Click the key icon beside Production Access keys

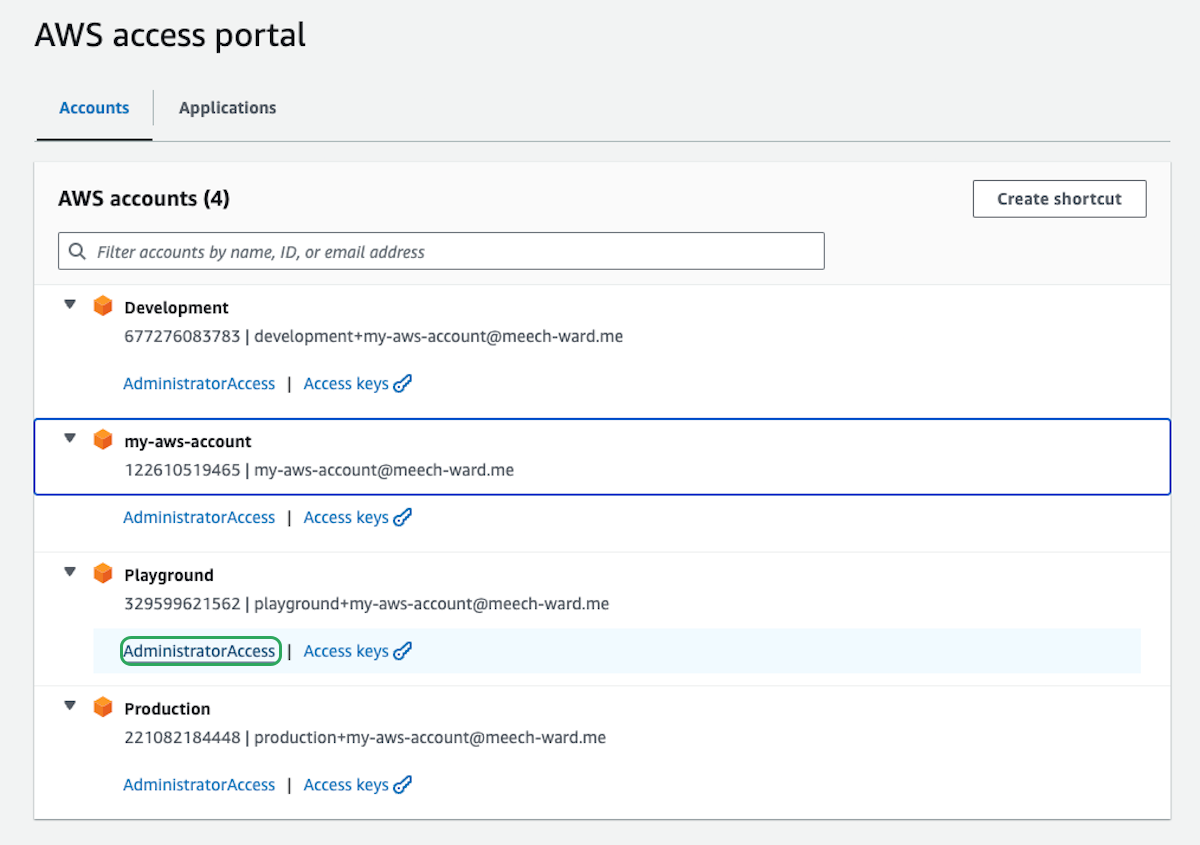pos(403,786)
